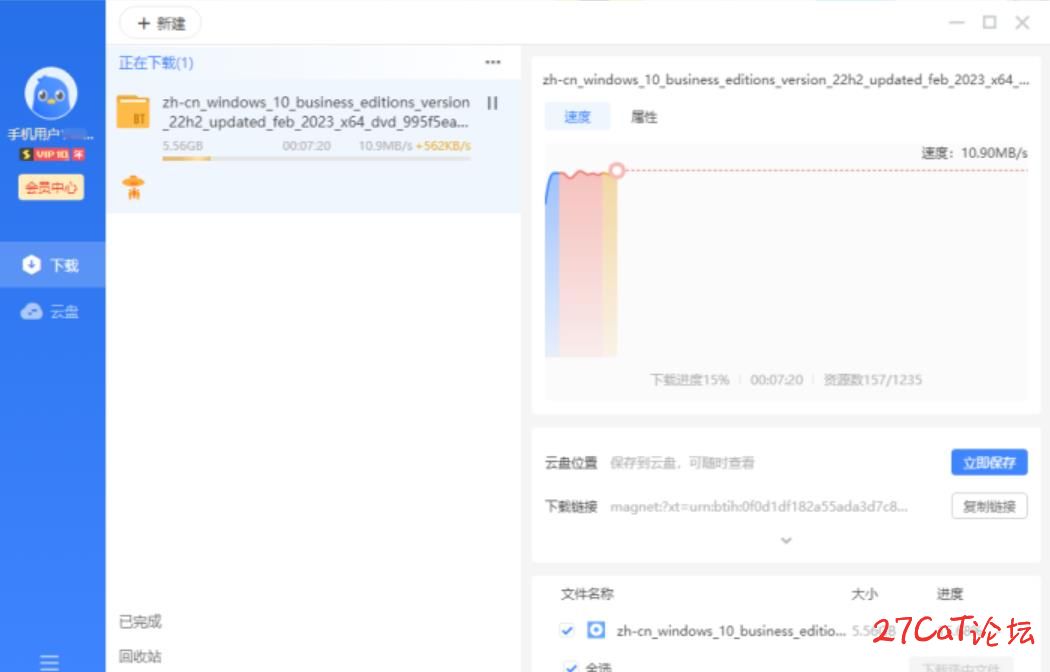Click the 速度: 10.90MB/s label
Image resolution: width=1050 pixels, height=672 pixels.
[974, 153]
